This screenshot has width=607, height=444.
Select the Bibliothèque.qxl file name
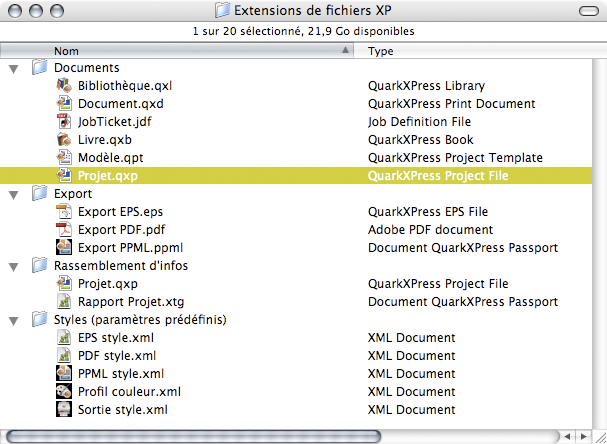tap(125, 86)
